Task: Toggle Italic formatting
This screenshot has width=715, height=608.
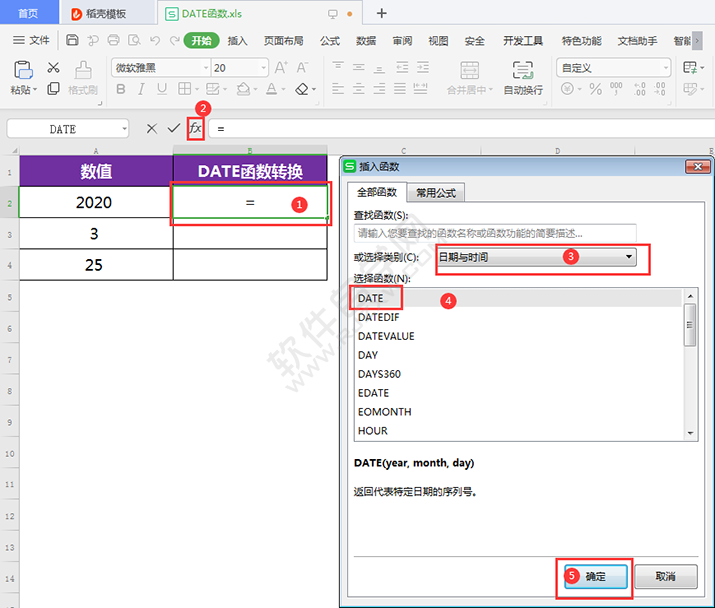Action: [141, 89]
